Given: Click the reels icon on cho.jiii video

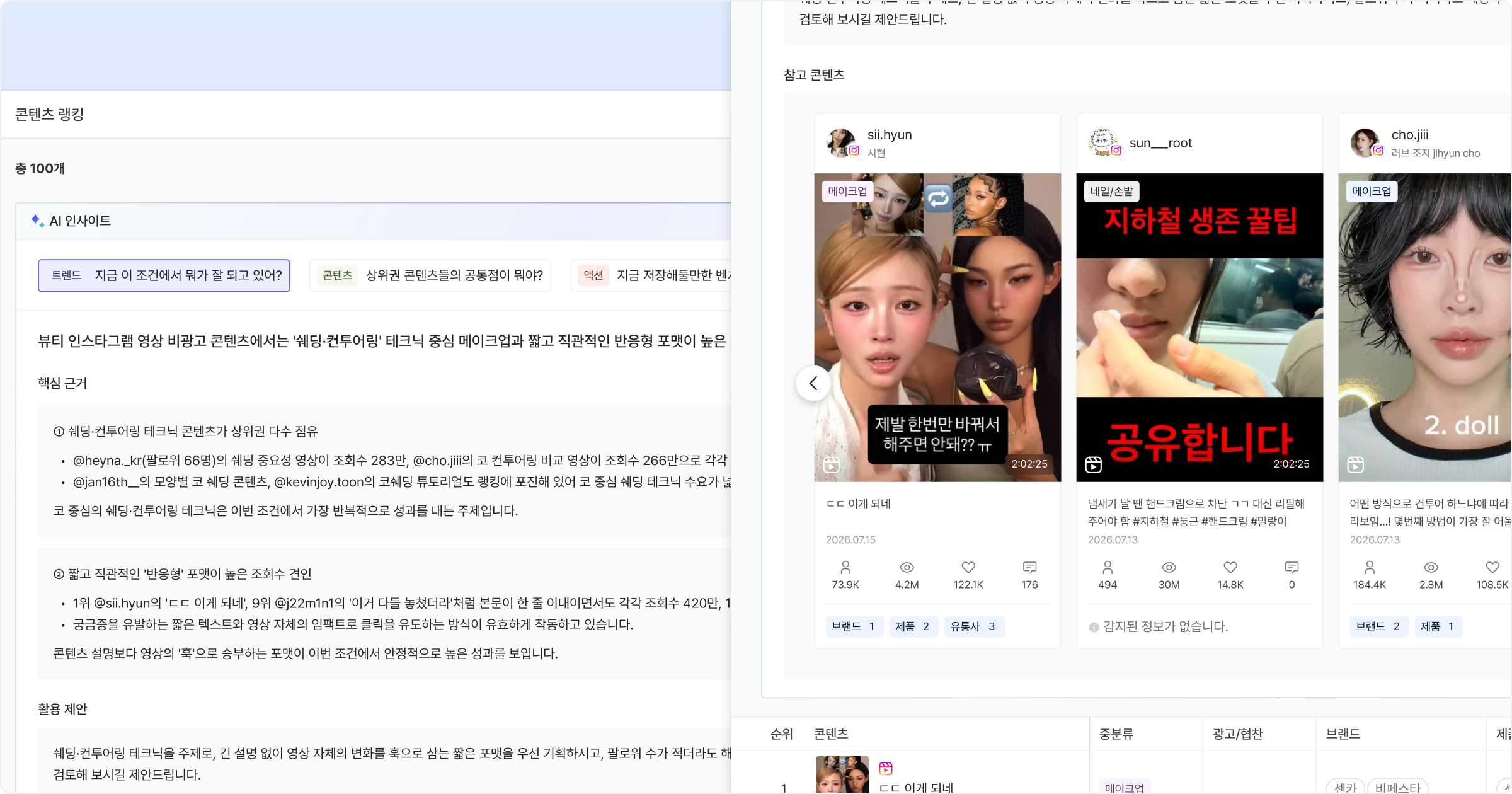Looking at the screenshot, I should coord(1356,465).
